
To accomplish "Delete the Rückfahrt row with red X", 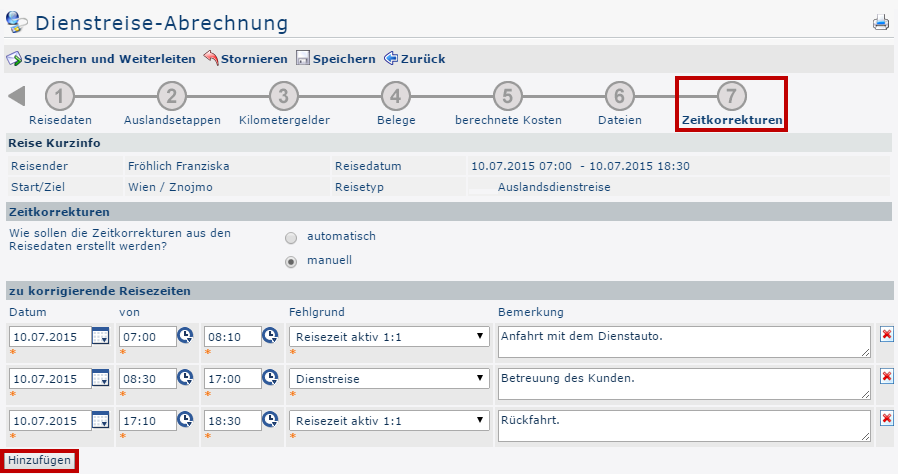I will pos(886,418).
